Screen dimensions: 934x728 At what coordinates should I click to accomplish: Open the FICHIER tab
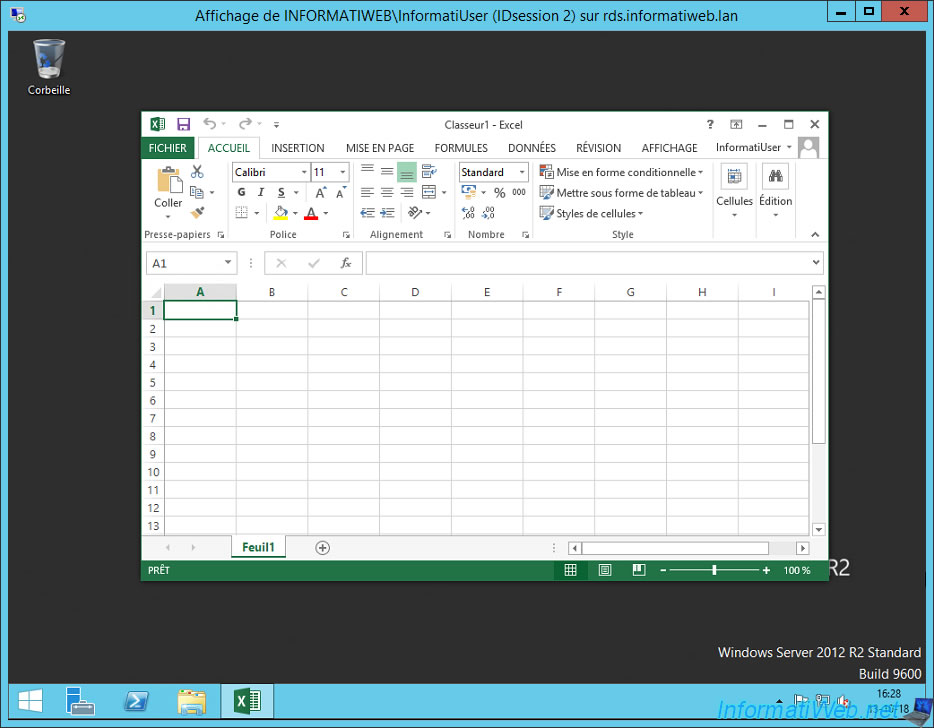tap(167, 148)
